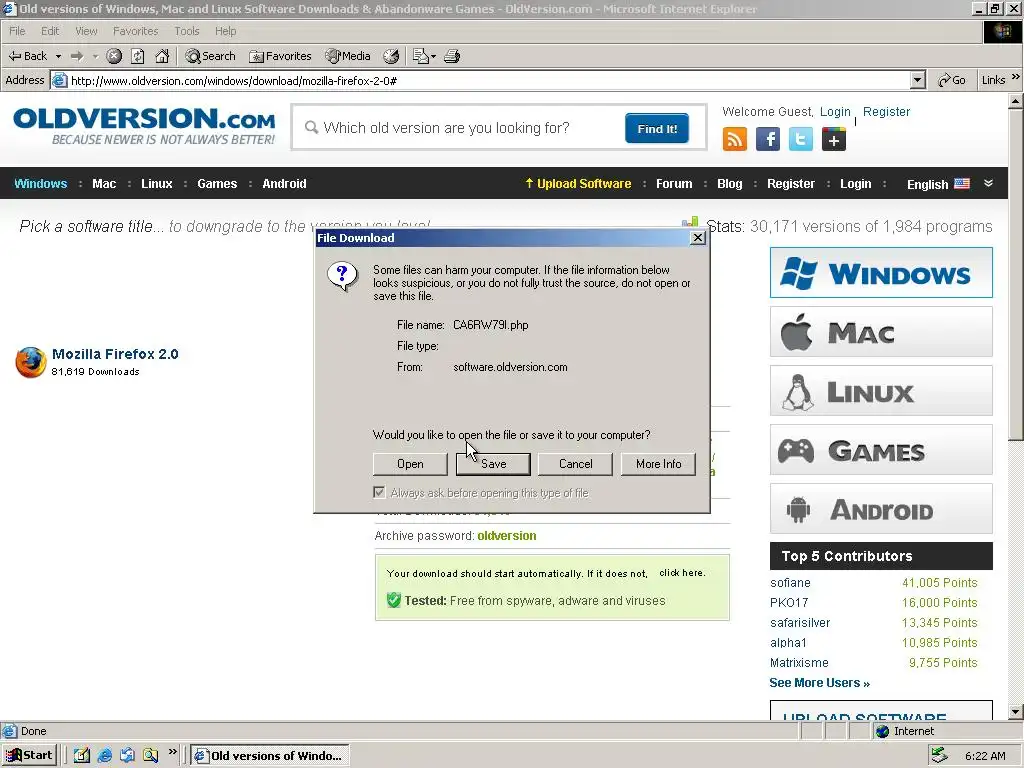Select the Android nav tab

[x=284, y=184]
